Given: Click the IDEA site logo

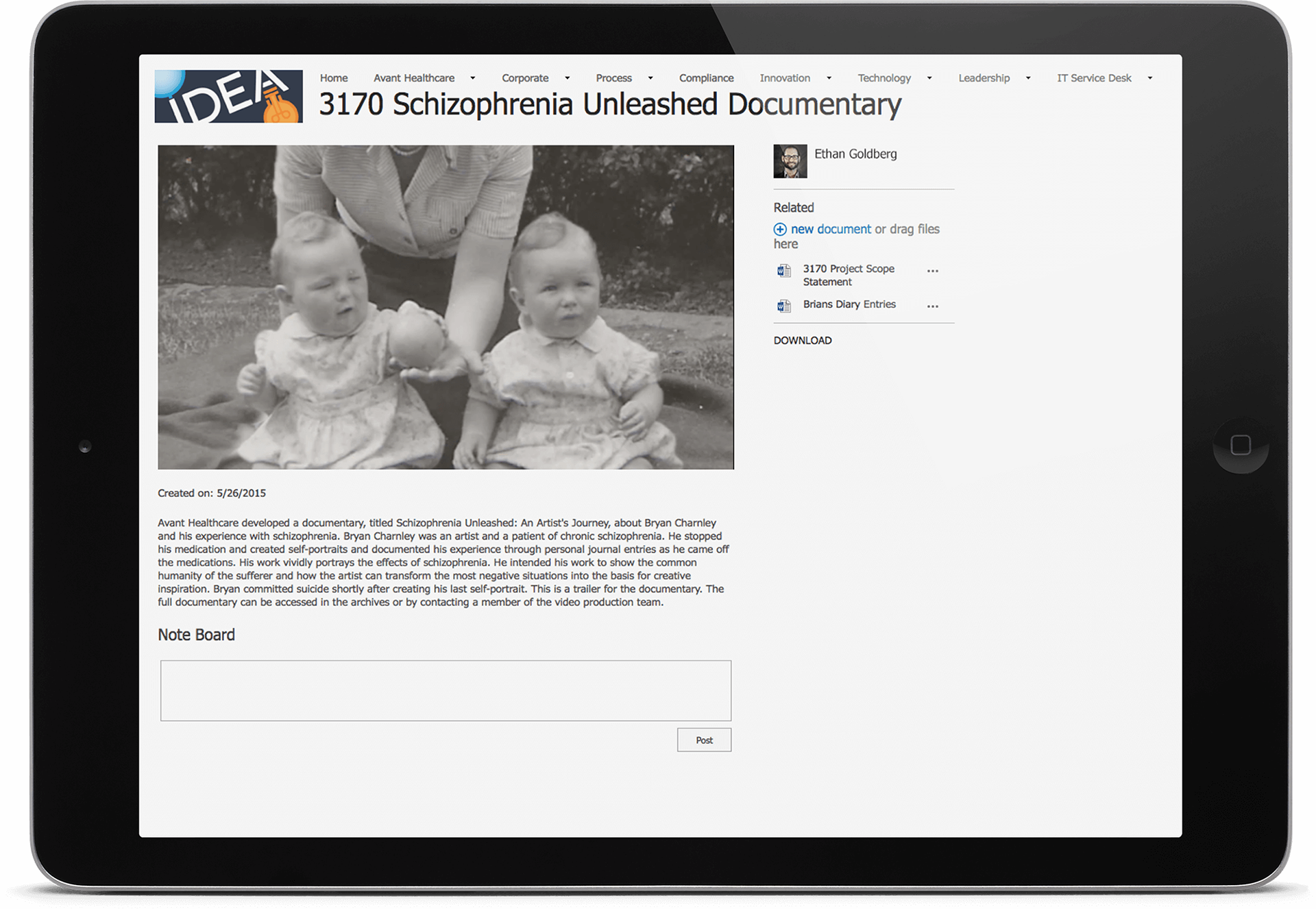Looking at the screenshot, I should point(228,97).
